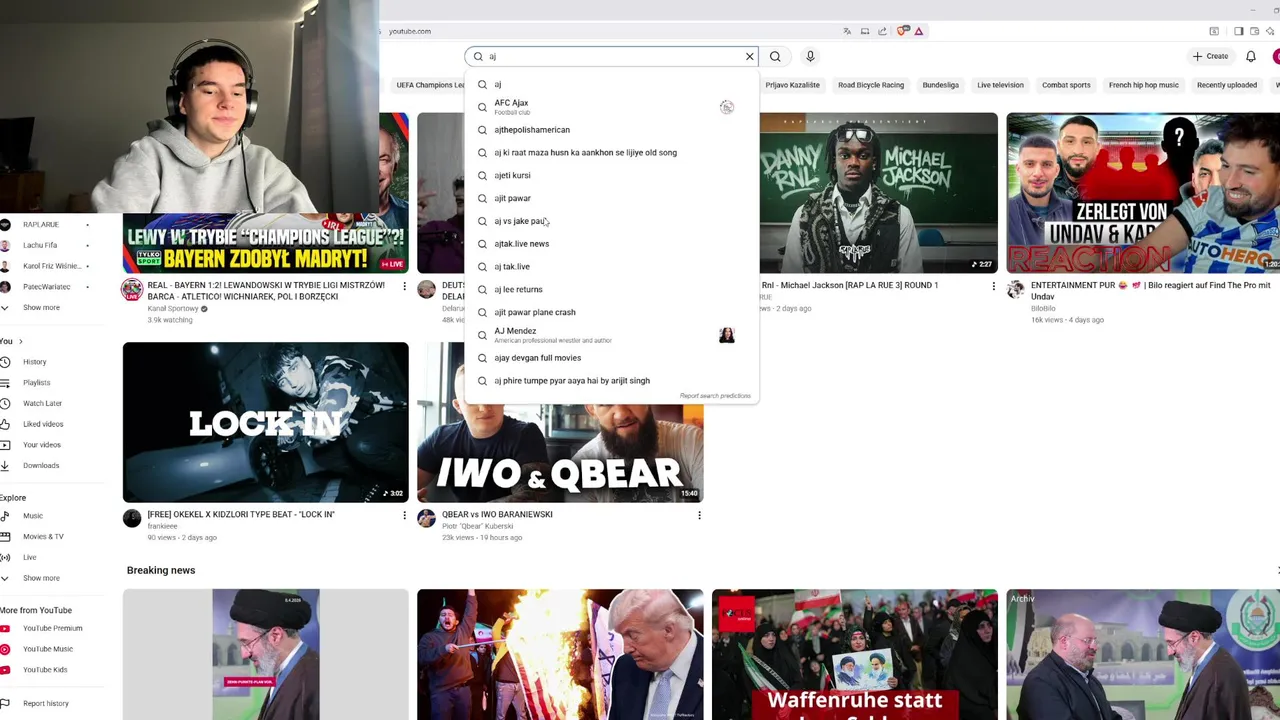Open Playlists in the sidebar
Viewport: 1280px width, 720px height.
pos(36,383)
